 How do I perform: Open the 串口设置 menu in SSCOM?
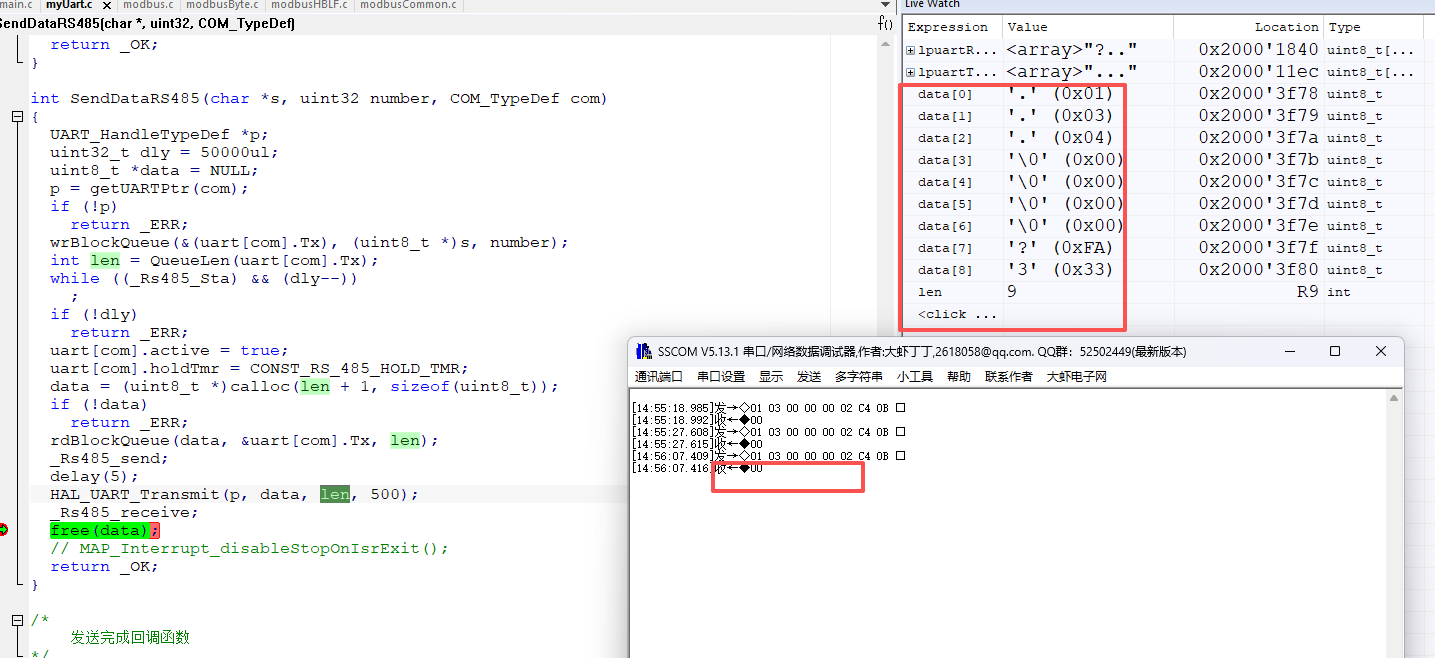tap(721, 377)
